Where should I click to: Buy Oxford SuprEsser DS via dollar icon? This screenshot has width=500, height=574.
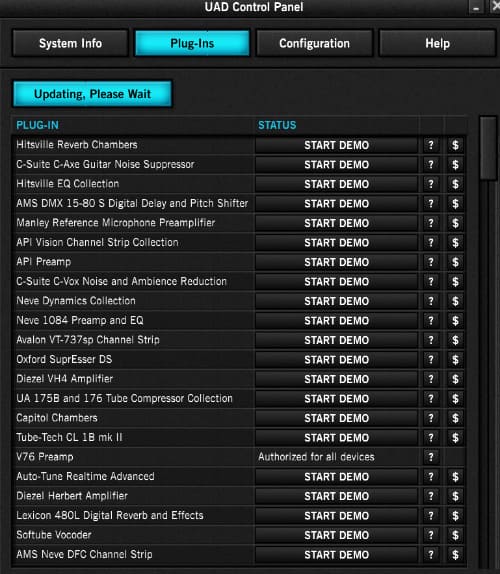tap(455, 360)
